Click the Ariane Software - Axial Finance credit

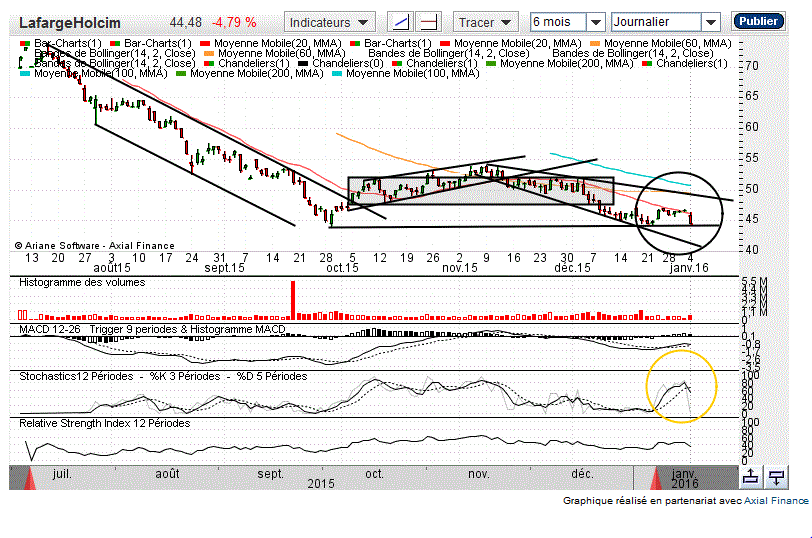[x=95, y=246]
